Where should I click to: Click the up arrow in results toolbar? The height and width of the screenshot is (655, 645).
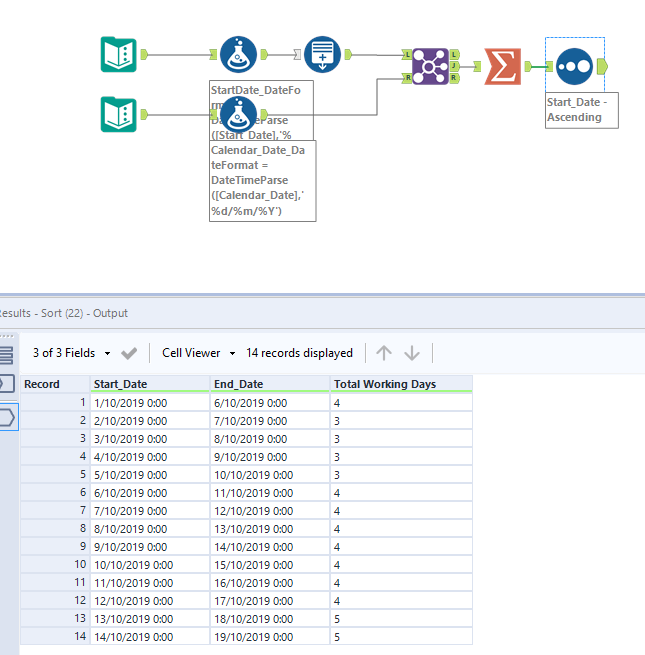384,353
